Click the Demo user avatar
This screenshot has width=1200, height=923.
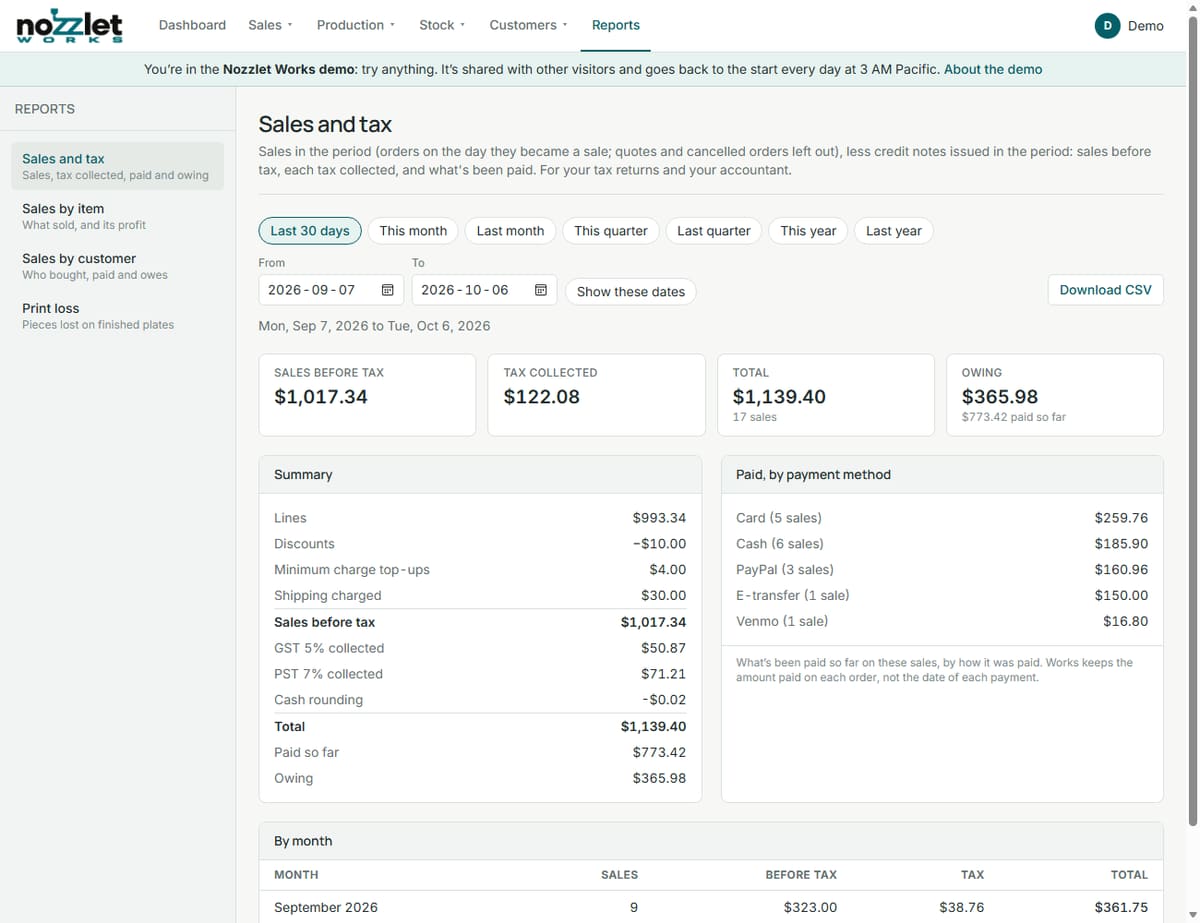pos(1107,26)
